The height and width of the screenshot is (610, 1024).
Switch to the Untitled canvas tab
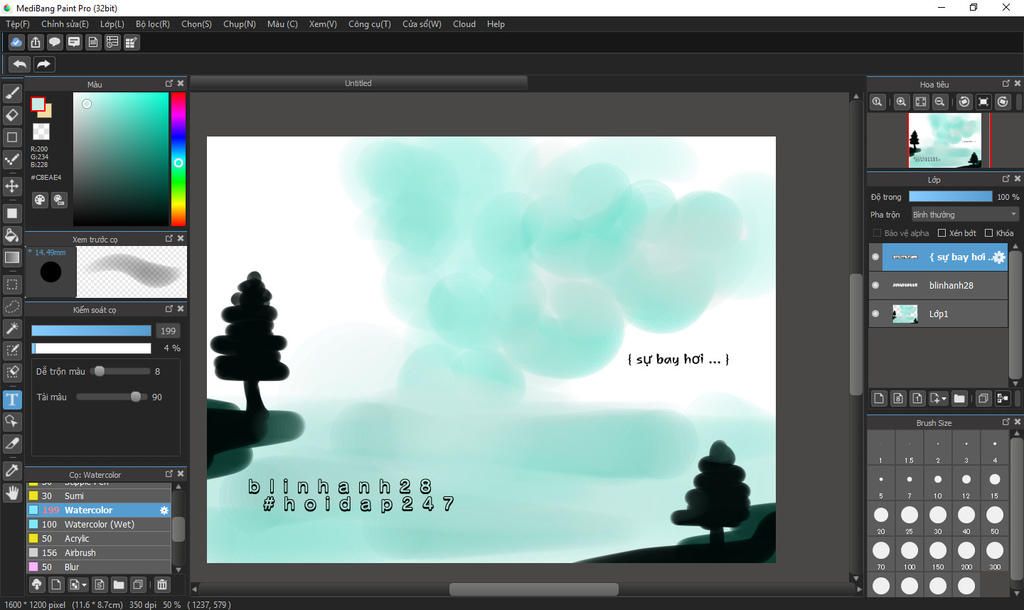358,83
